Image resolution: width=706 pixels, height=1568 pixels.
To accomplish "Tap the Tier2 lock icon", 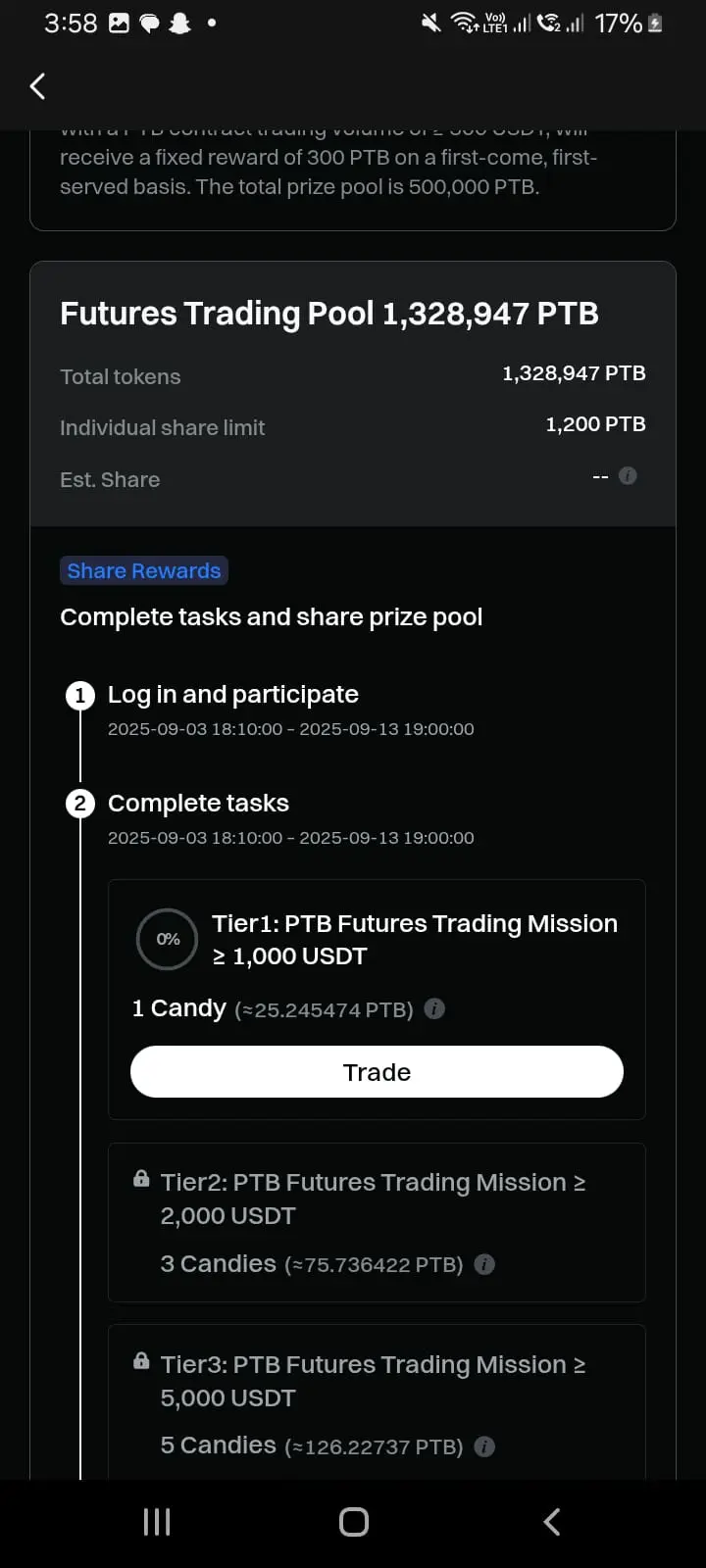I will pyautogui.click(x=141, y=1179).
